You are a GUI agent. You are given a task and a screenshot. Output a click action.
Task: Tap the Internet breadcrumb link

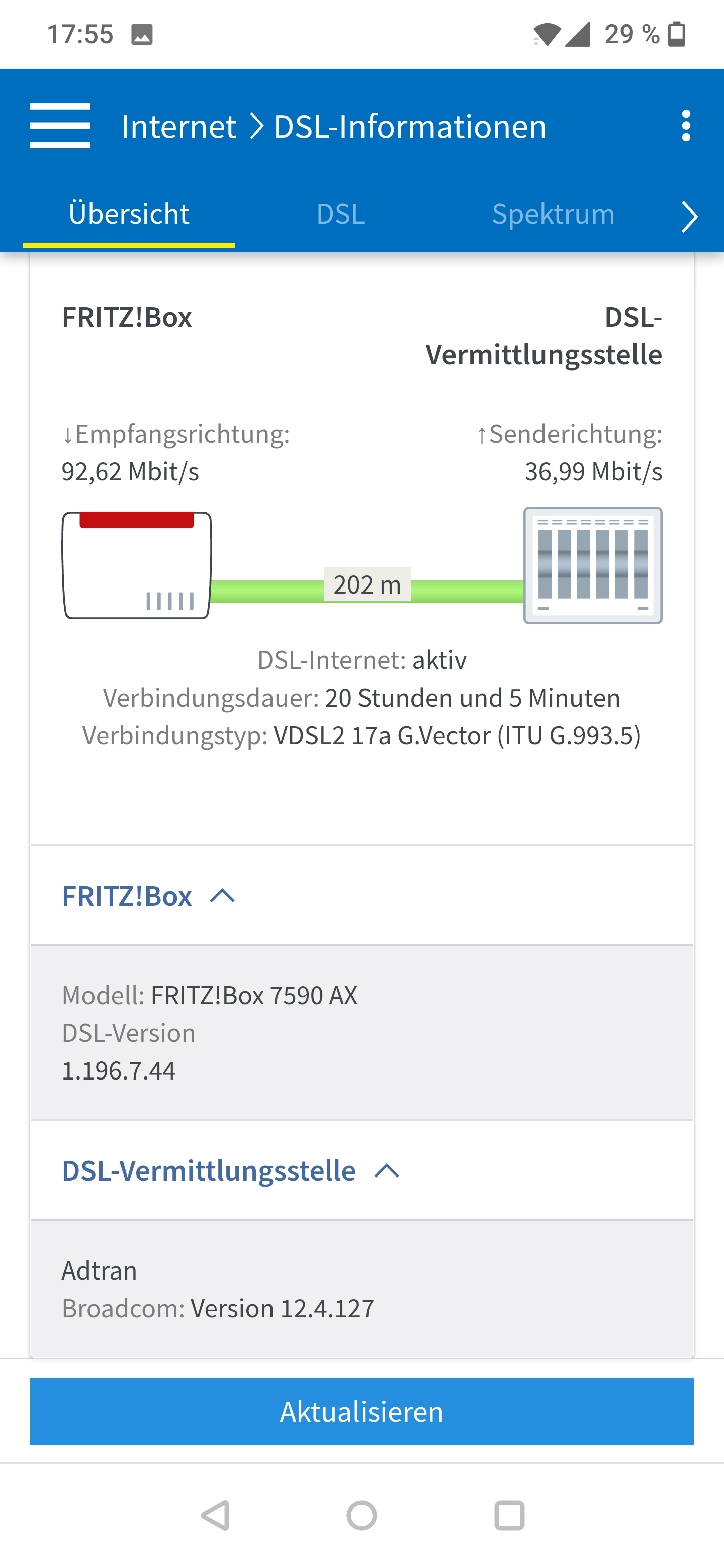[178, 127]
